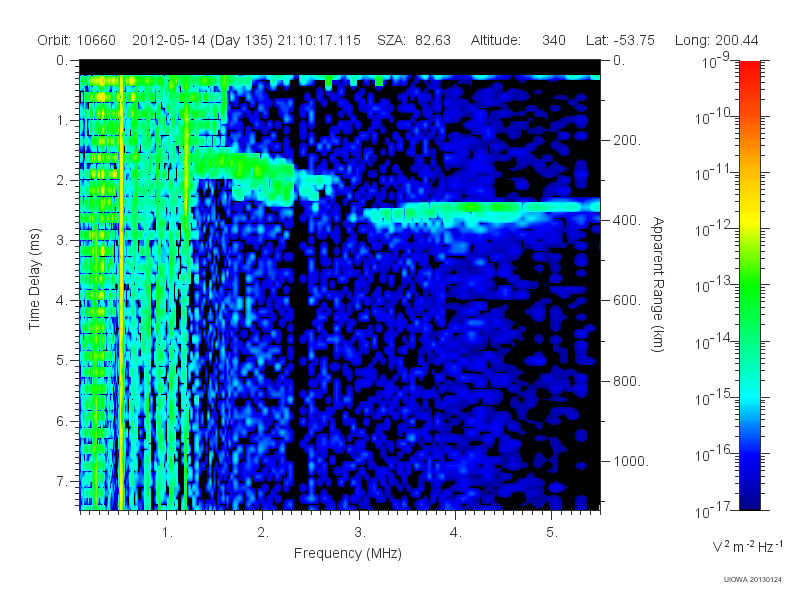This screenshot has height=600, width=800.
Task: Click the 10⁻¹² color bar tick label
Action: (x=713, y=229)
